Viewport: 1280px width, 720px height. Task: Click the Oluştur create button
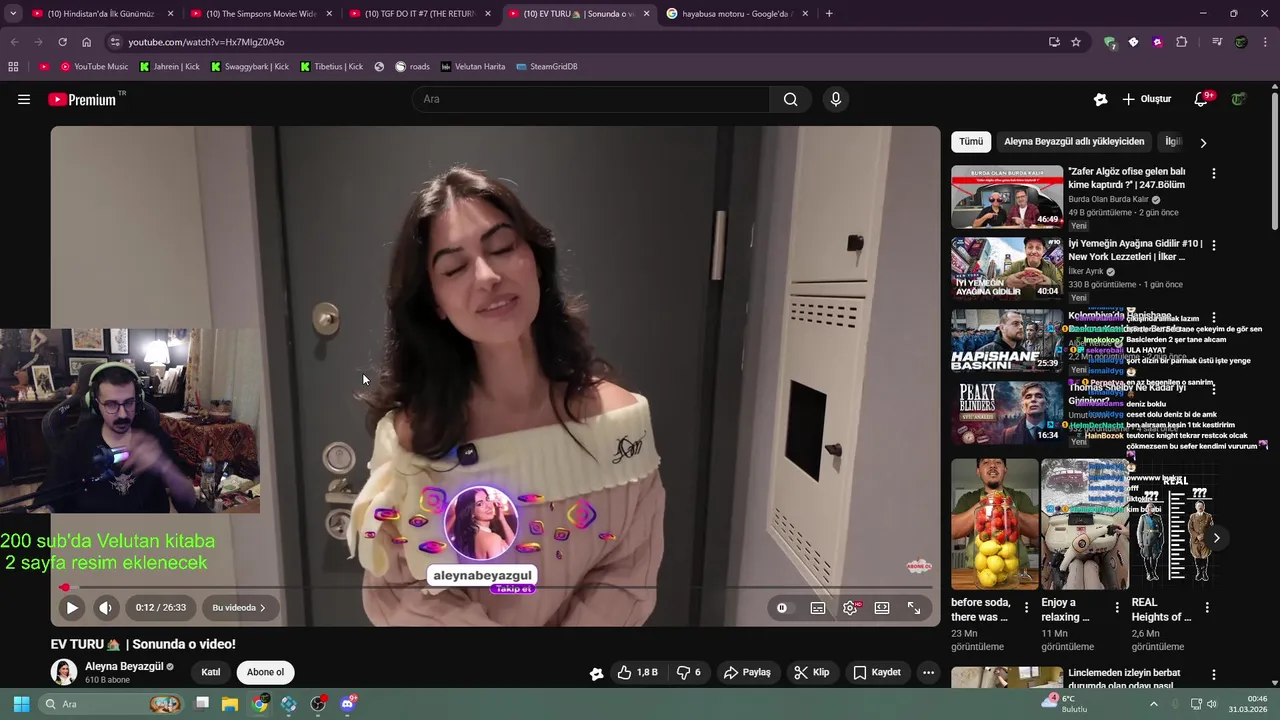coord(1147,99)
